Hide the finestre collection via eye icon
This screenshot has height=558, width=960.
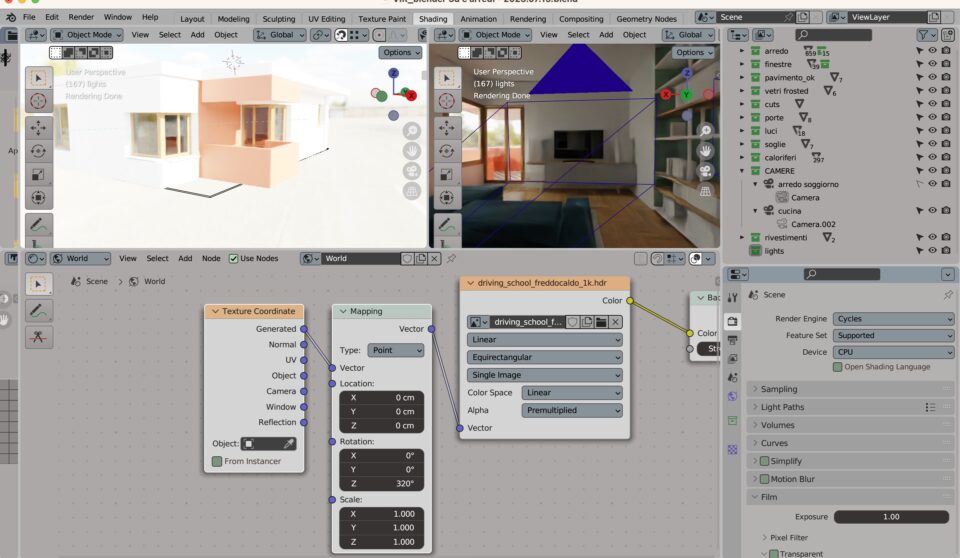(932, 64)
